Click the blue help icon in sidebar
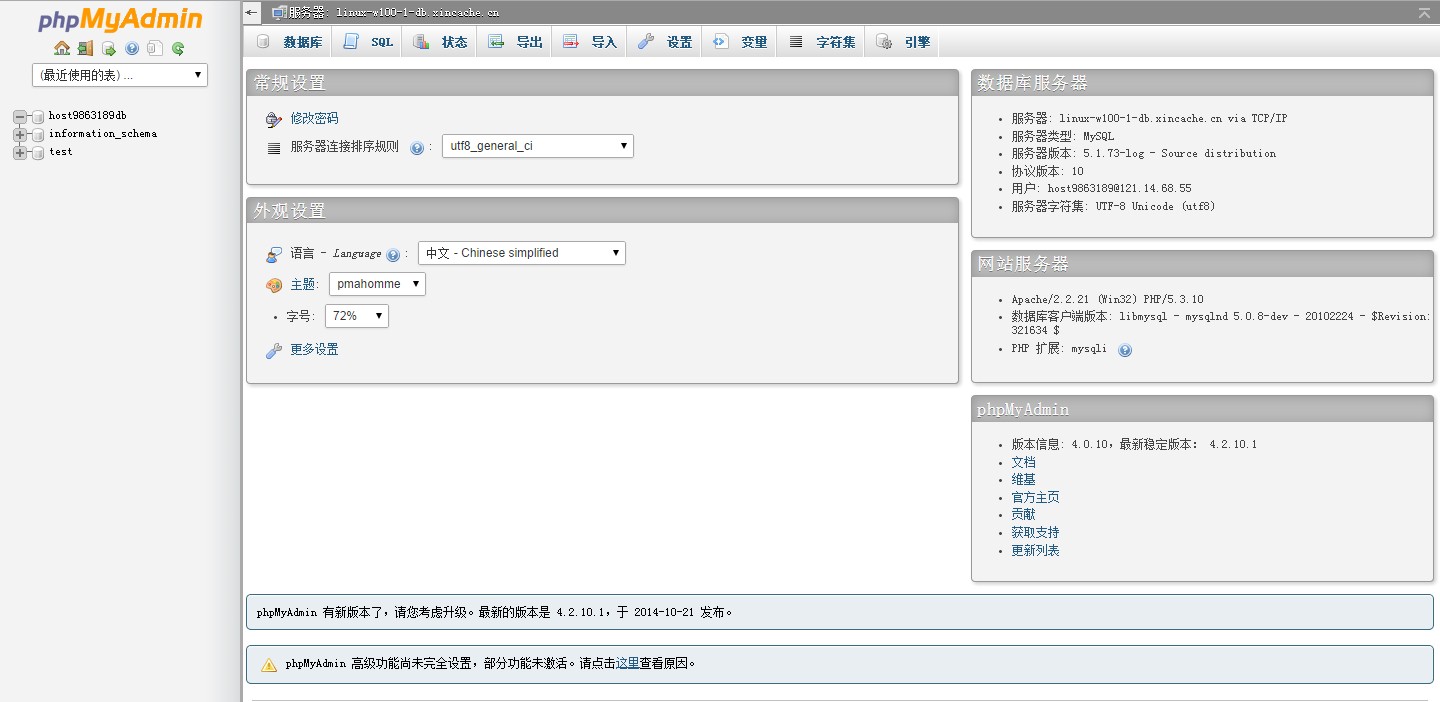This screenshot has height=702, width=1440. coord(132,48)
